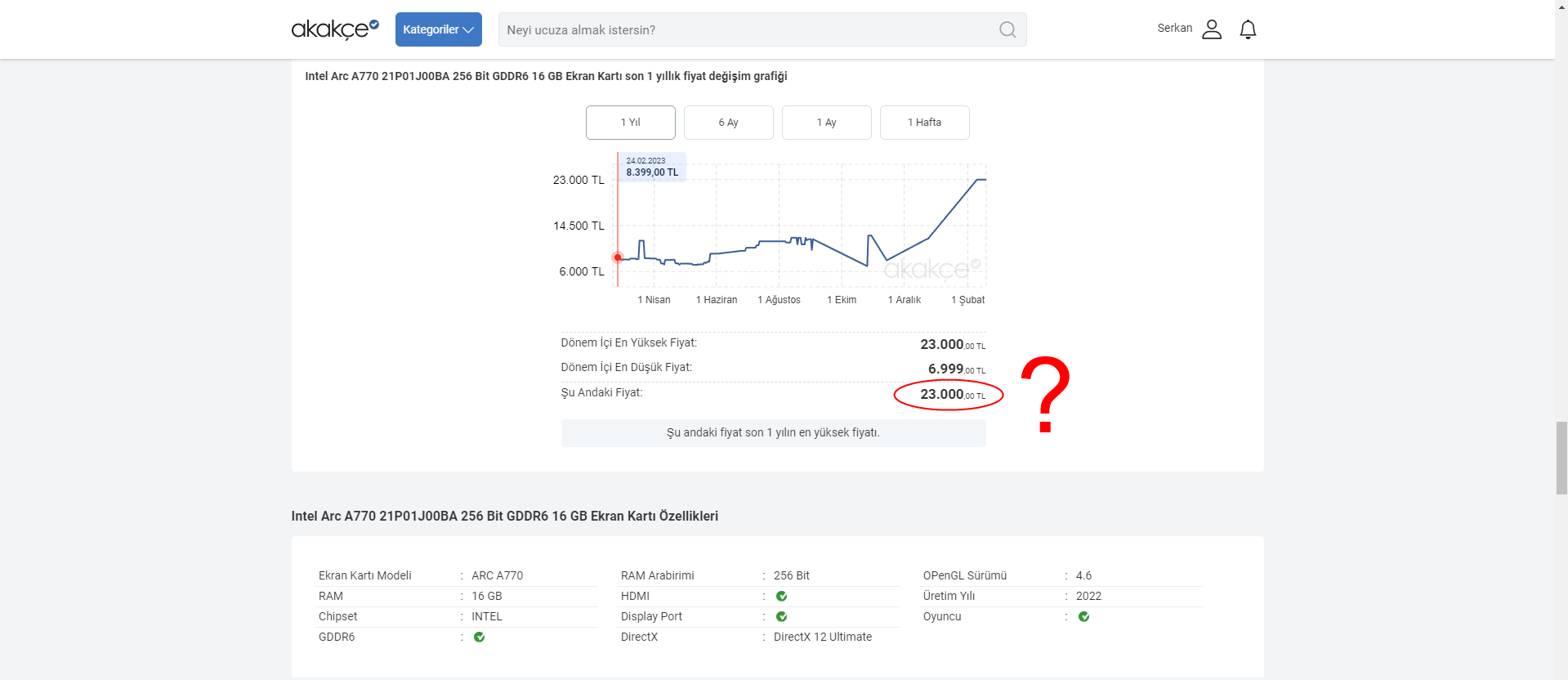Click the ARC A770 model value

point(497,575)
